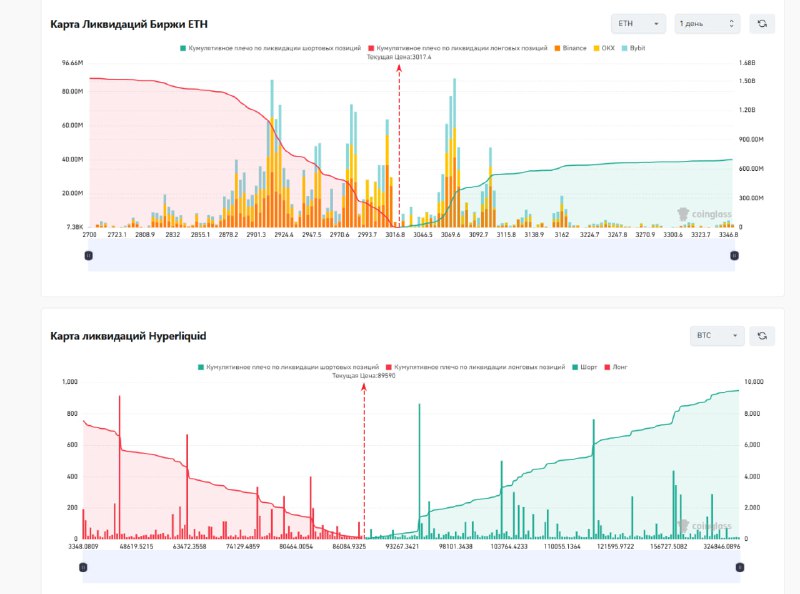Screen dimensions: 800x594
Task: Open the BTC coin dropdown for Hyperliquid
Action: tap(718, 336)
